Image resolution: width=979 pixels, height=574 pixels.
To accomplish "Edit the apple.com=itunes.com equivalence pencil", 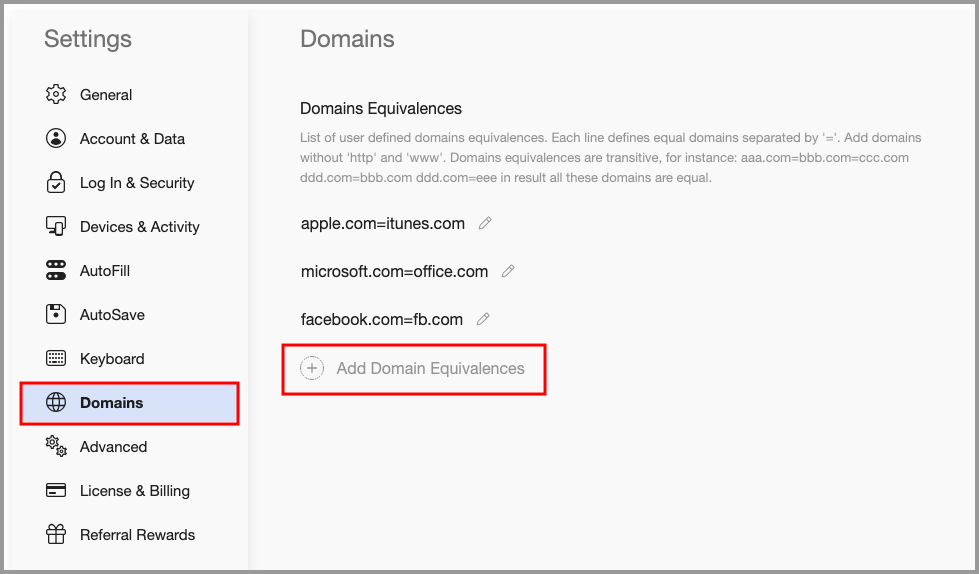I will click(x=485, y=223).
